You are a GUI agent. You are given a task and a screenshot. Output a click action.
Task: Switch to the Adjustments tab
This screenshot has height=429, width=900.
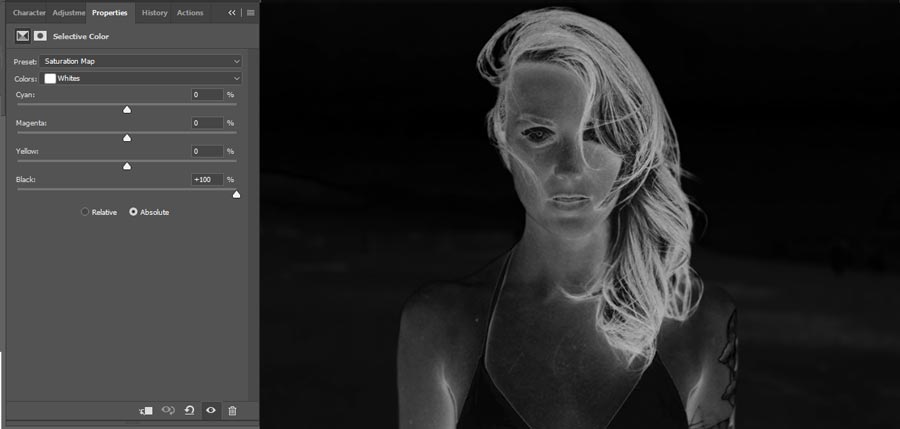pyautogui.click(x=68, y=13)
